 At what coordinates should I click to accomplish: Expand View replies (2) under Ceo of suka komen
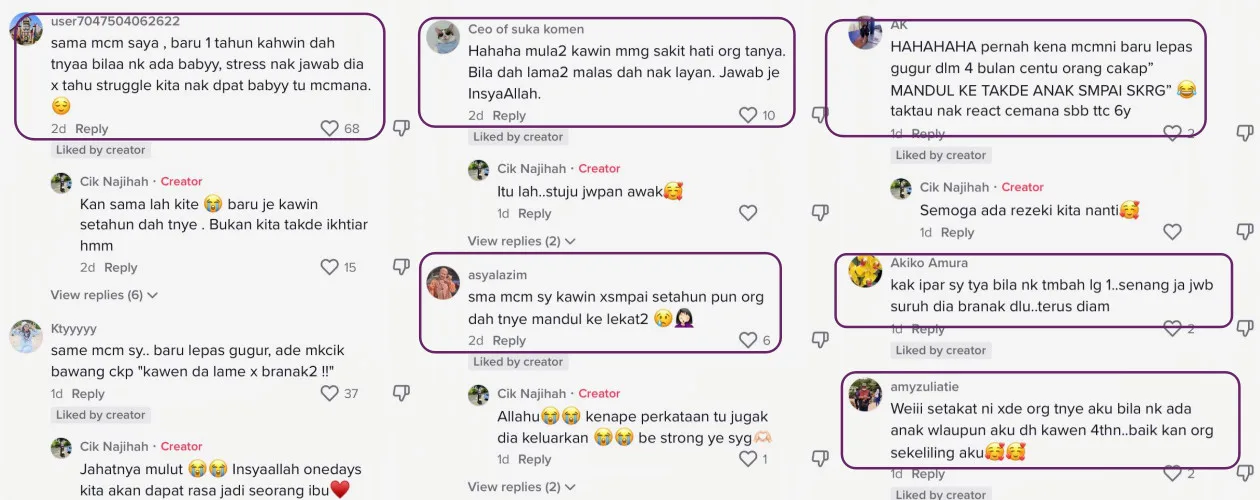[522, 241]
